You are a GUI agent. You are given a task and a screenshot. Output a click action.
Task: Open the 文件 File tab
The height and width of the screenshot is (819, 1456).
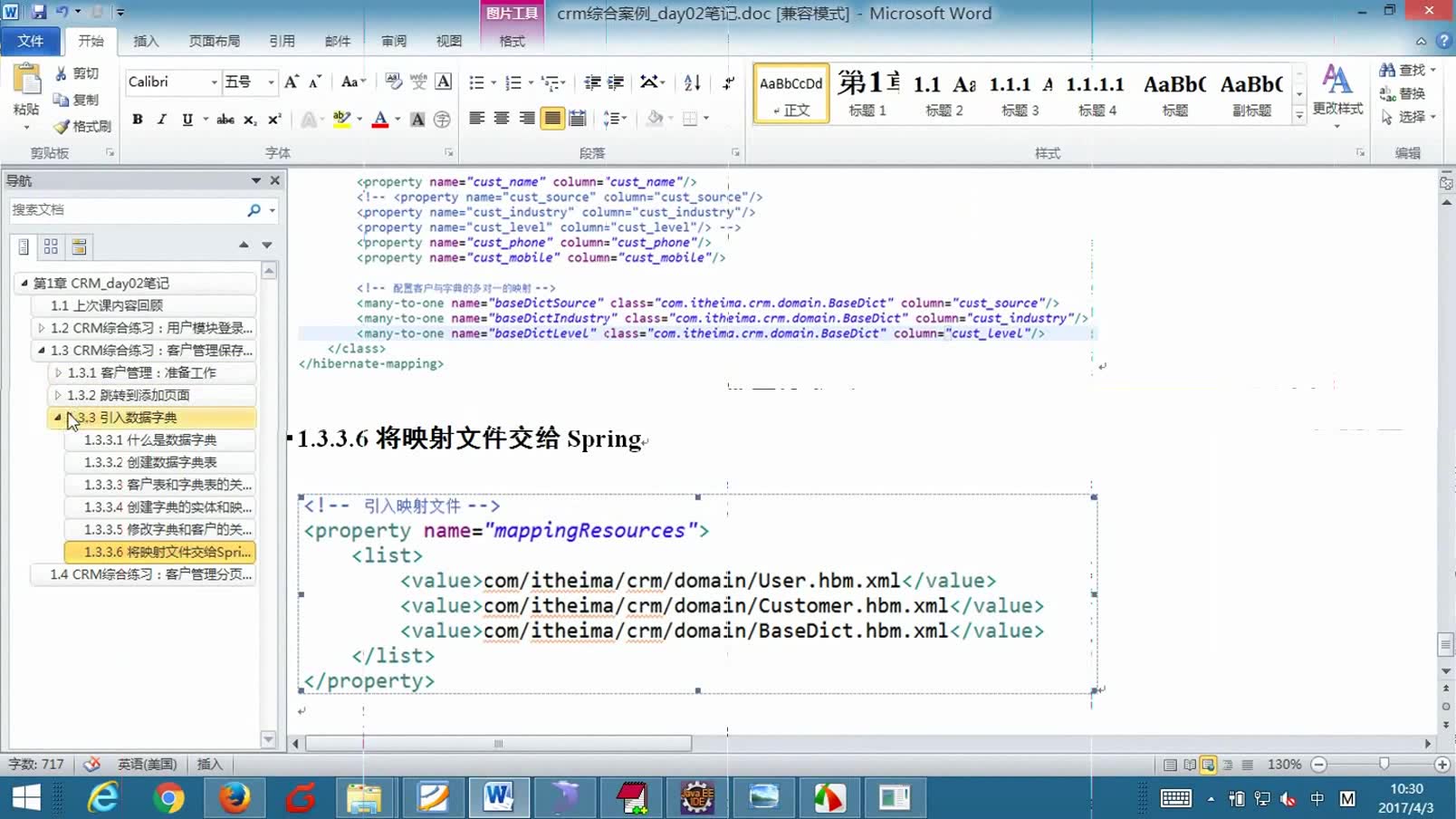click(x=31, y=41)
